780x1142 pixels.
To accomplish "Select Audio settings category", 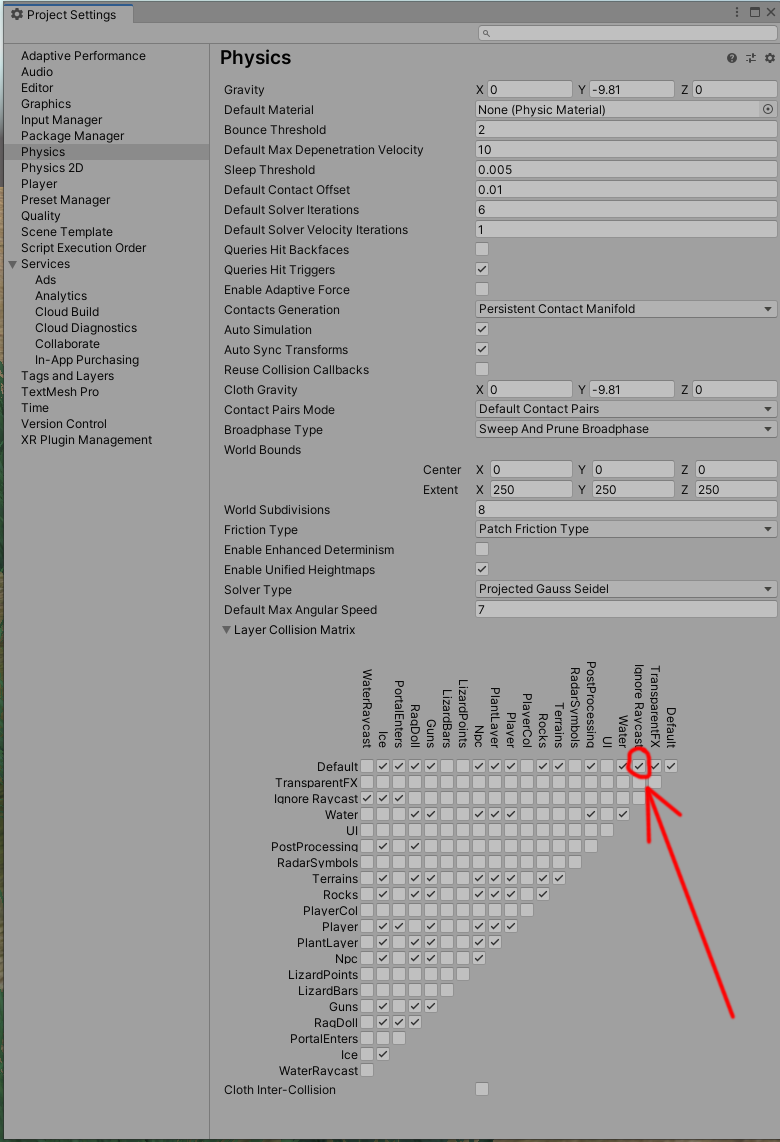I will [x=37, y=72].
